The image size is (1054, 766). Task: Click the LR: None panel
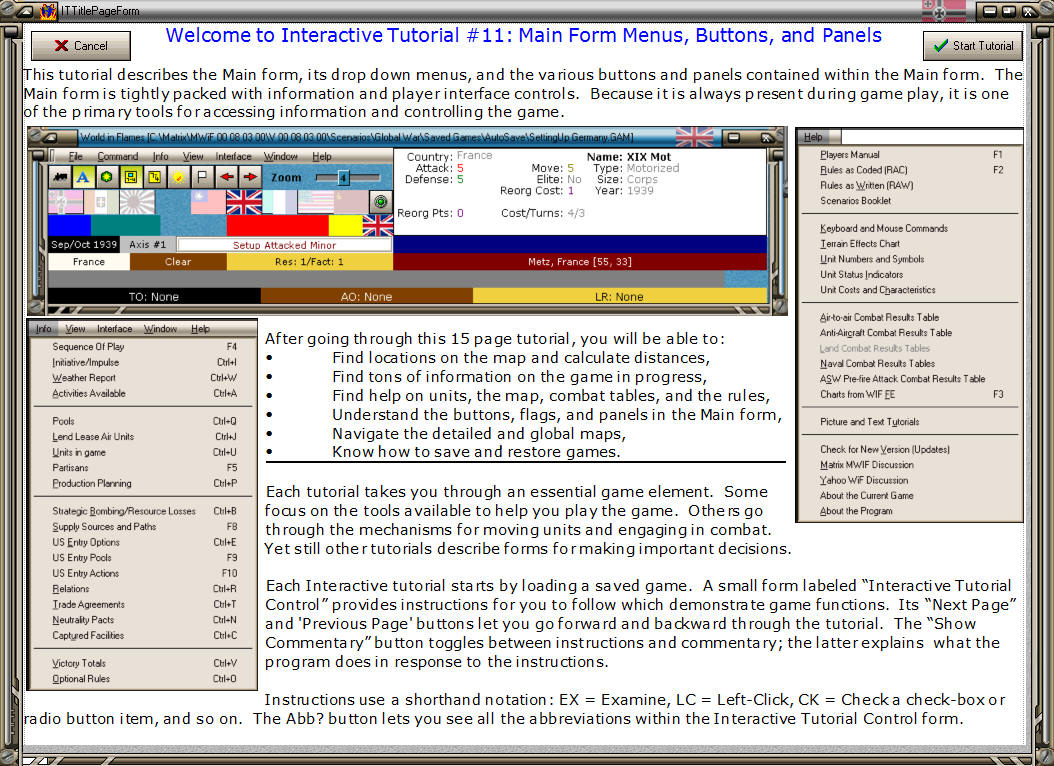point(619,296)
